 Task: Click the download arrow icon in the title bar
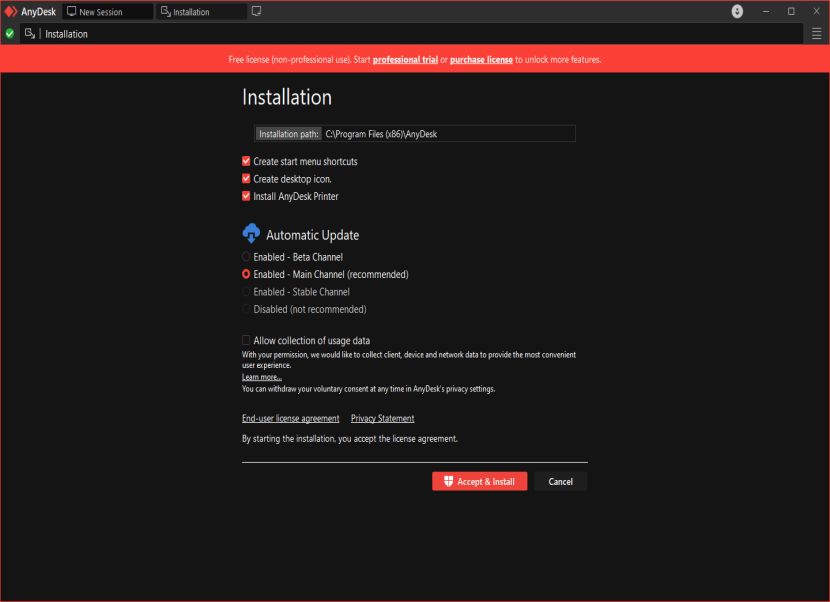click(x=737, y=11)
